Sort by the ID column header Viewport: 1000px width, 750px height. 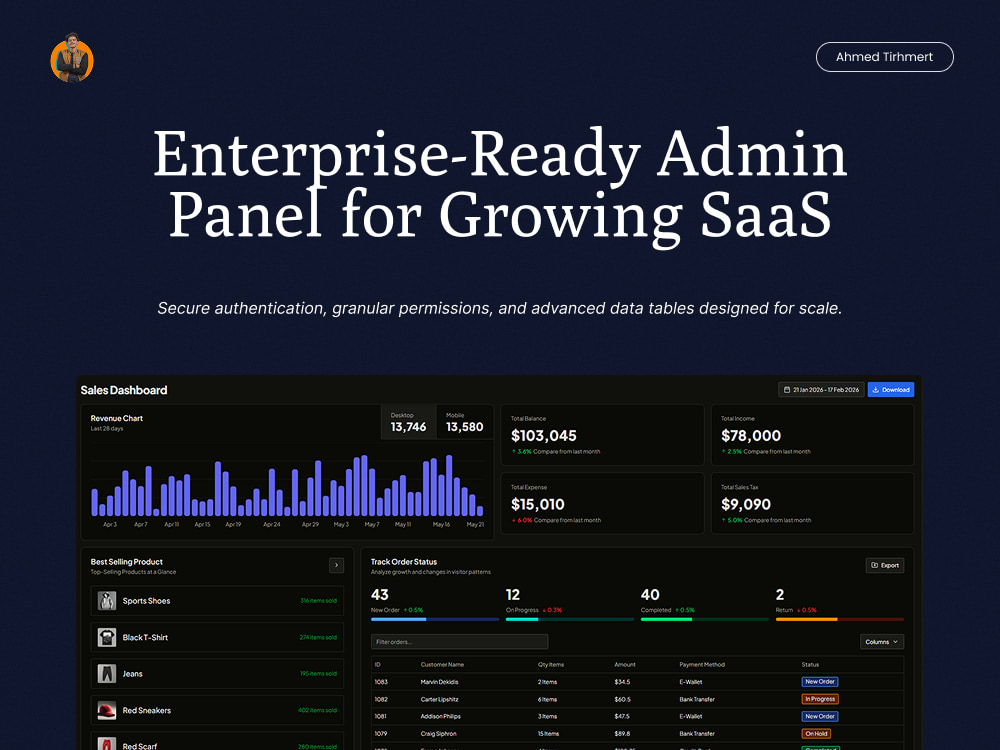pyautogui.click(x=378, y=665)
